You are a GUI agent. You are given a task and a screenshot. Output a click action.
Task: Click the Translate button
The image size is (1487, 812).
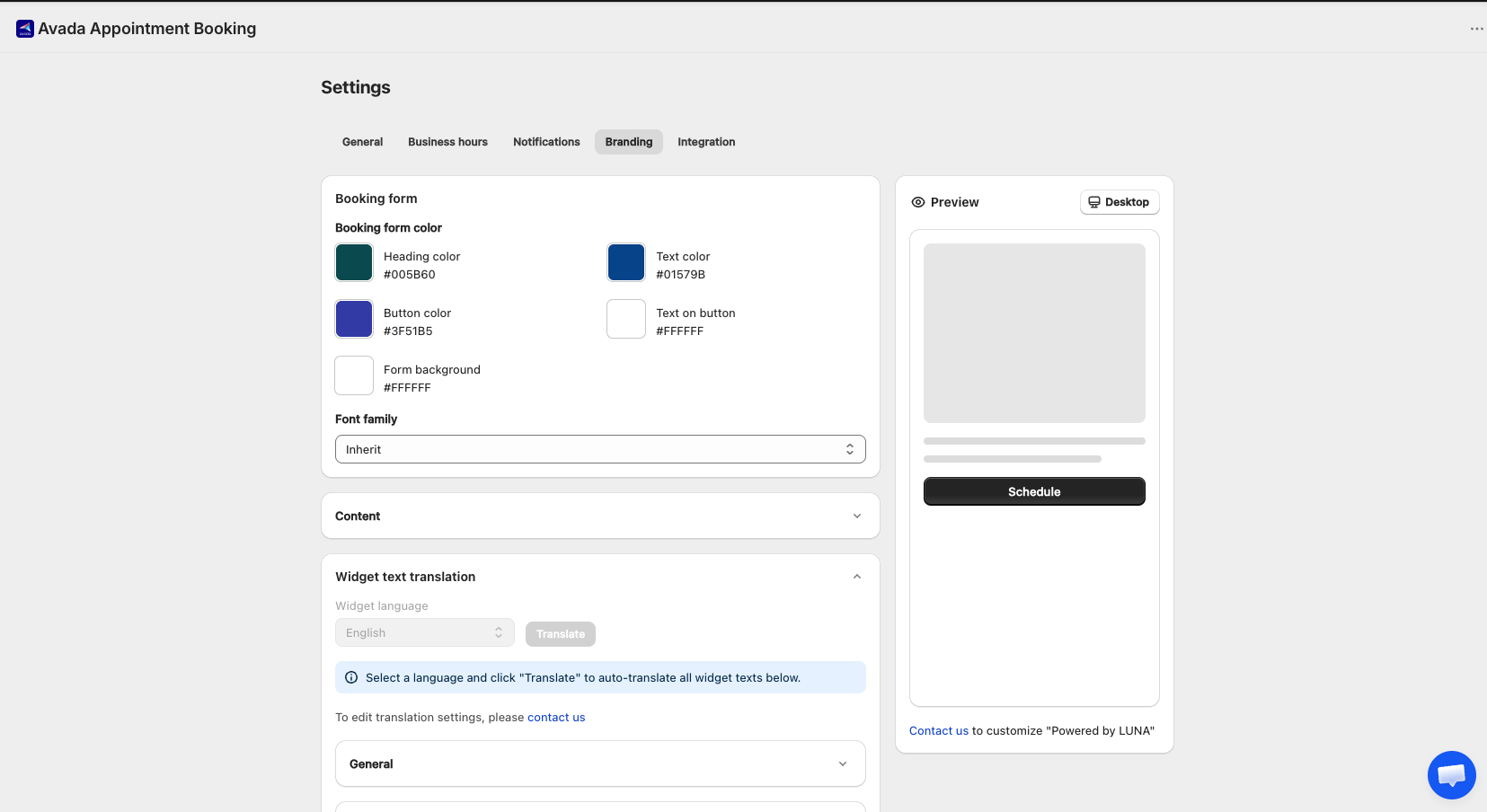[x=561, y=634]
